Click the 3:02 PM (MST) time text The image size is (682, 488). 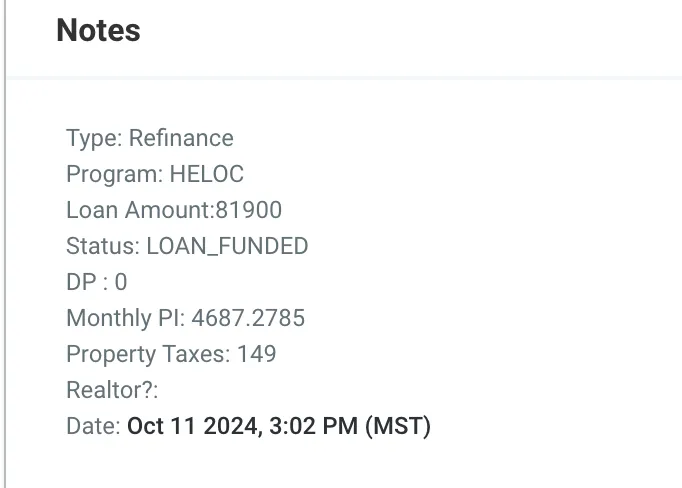tap(350, 426)
